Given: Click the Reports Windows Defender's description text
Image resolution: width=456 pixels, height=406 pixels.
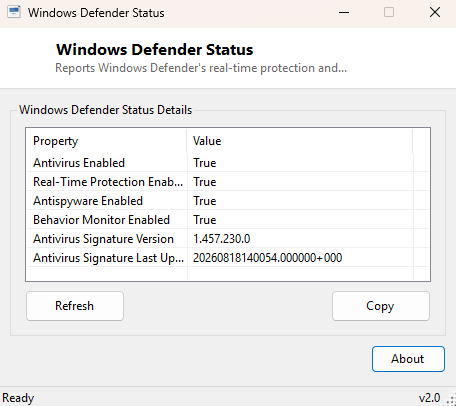Looking at the screenshot, I should (x=201, y=68).
